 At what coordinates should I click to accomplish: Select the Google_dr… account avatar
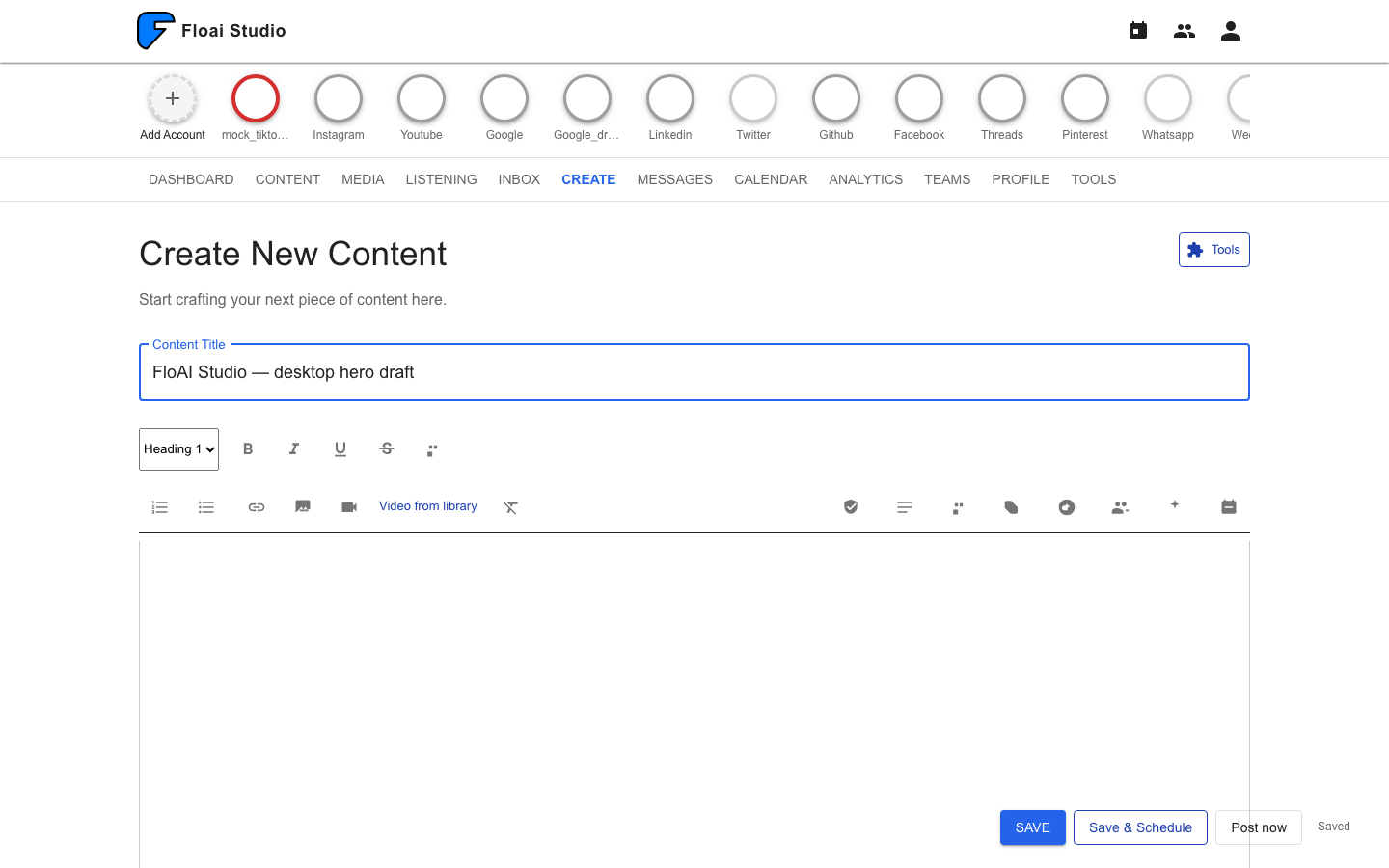pyautogui.click(x=587, y=98)
